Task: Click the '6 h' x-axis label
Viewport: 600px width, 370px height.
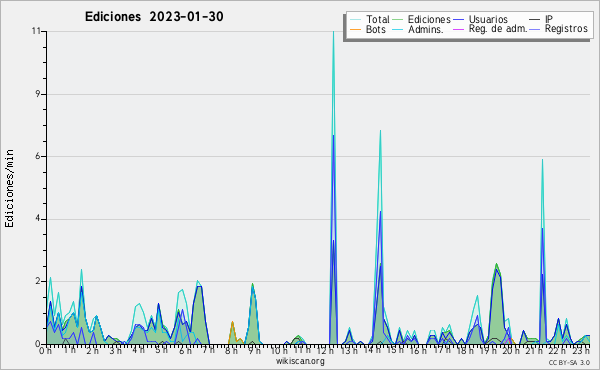Action: 185,350
